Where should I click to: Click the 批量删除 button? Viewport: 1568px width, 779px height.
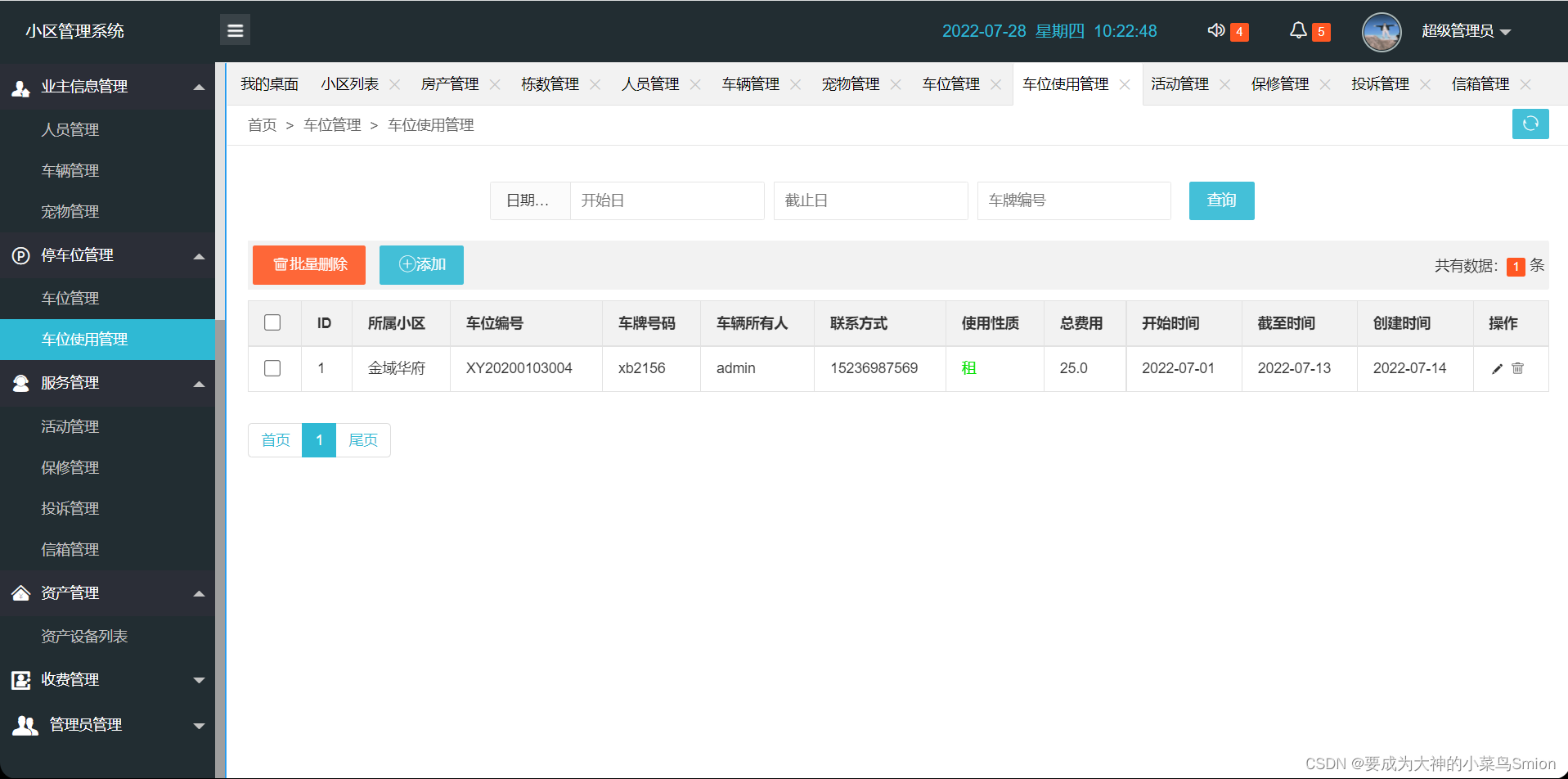(309, 264)
